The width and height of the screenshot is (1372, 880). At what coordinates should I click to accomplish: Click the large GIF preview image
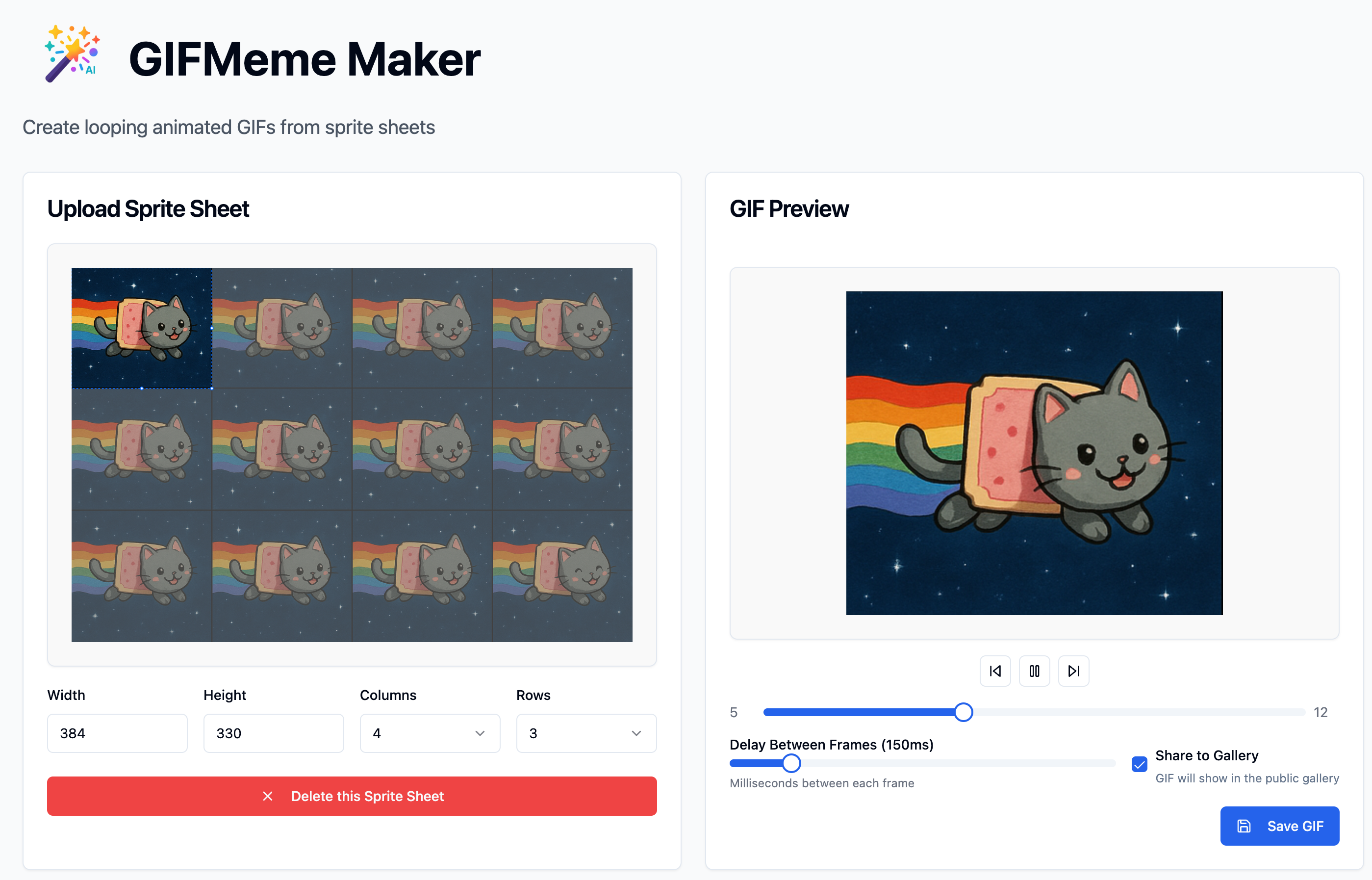coord(1034,453)
